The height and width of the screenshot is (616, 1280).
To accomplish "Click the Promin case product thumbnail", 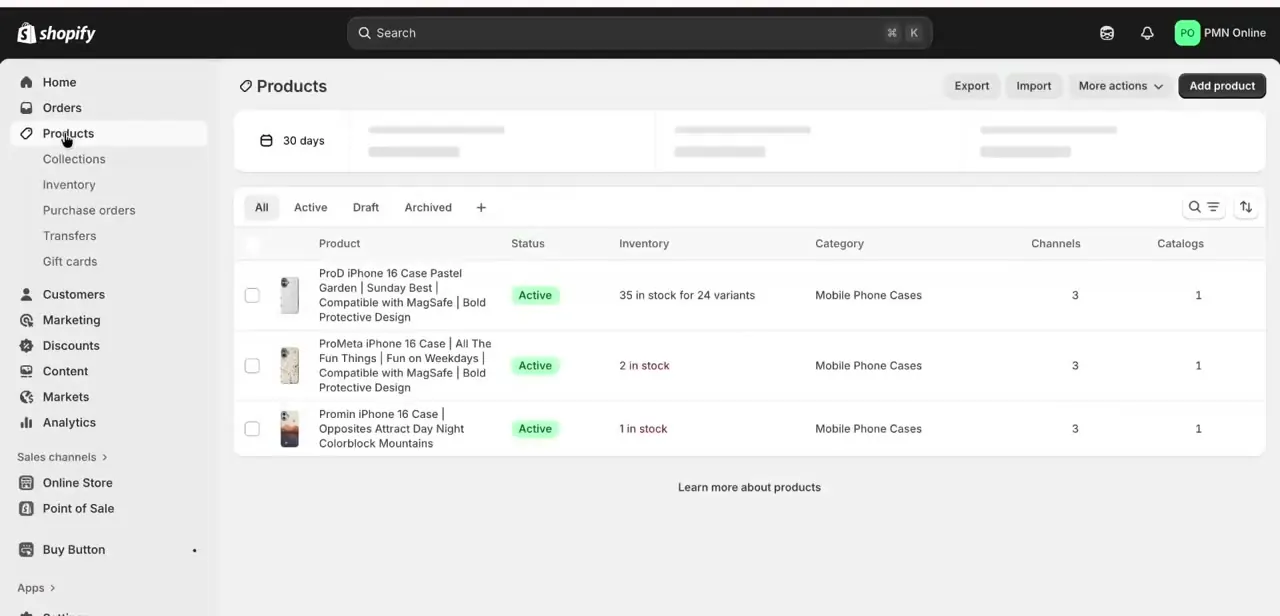I will (x=290, y=429).
